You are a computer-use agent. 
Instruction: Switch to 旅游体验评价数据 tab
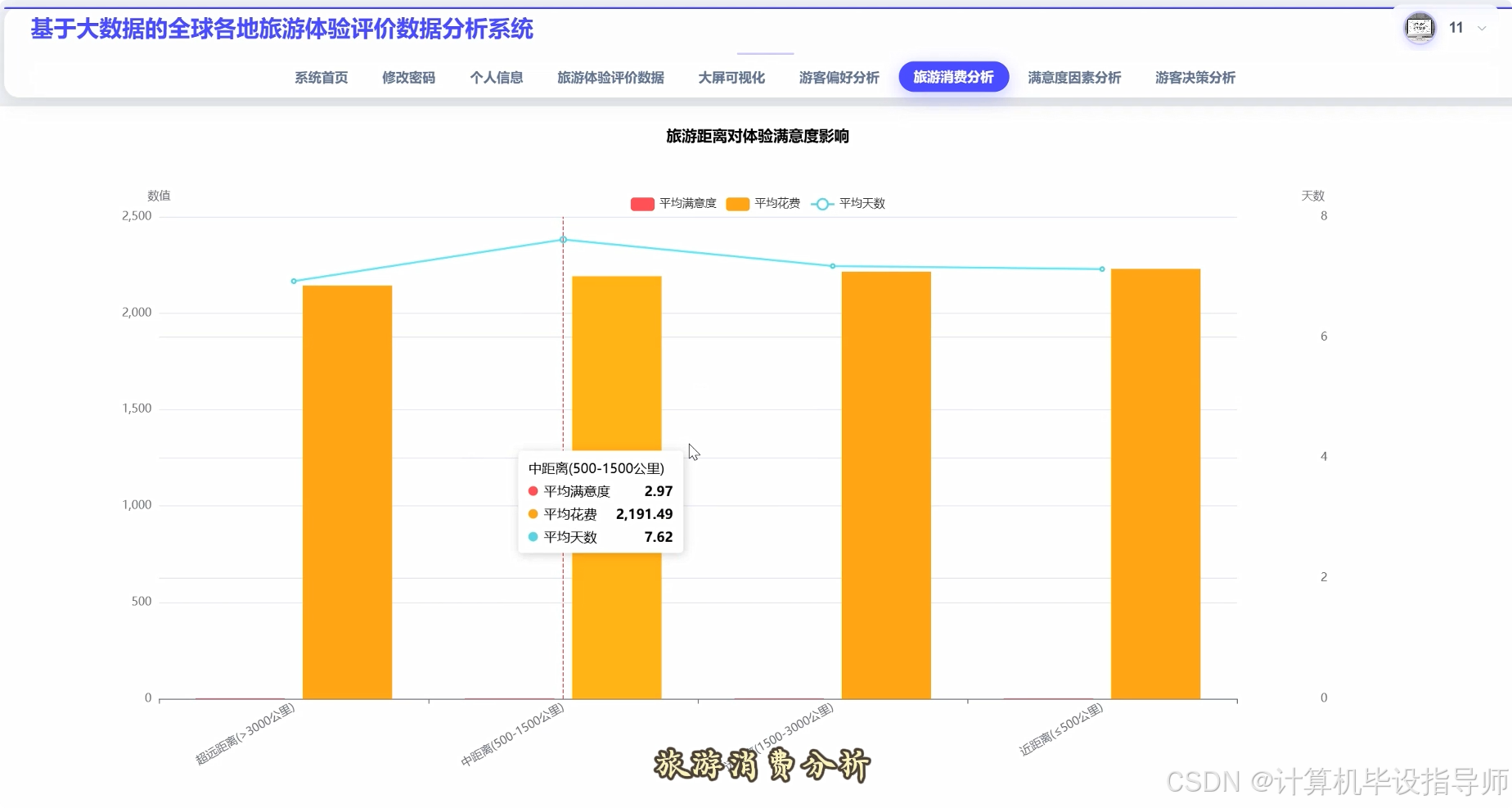[x=610, y=77]
